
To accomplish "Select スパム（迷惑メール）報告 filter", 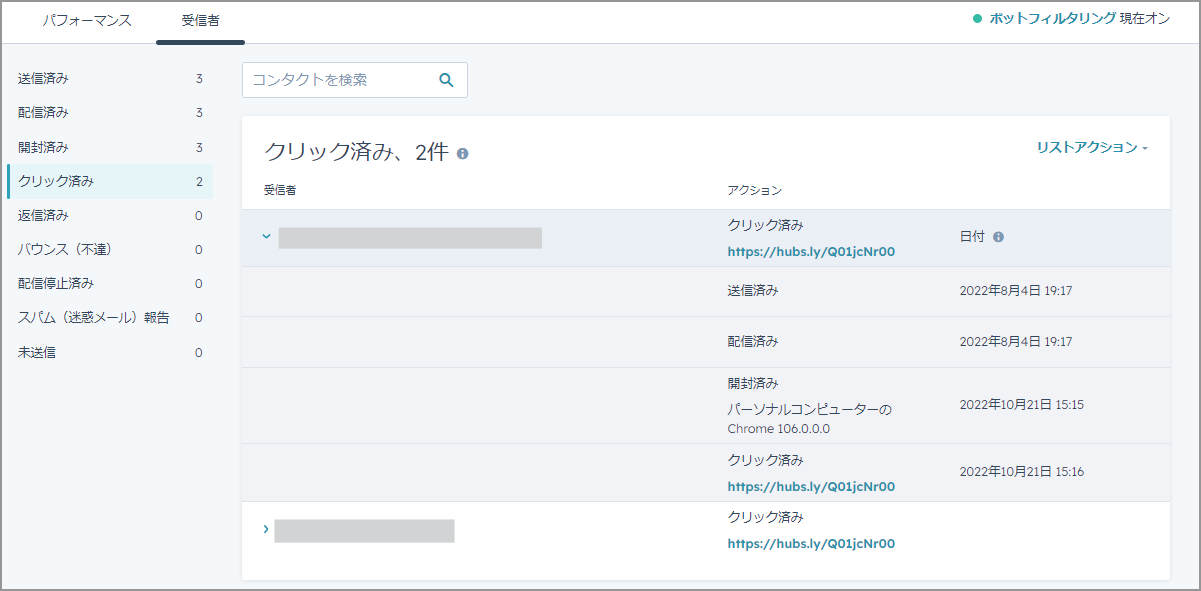I will click(x=110, y=317).
